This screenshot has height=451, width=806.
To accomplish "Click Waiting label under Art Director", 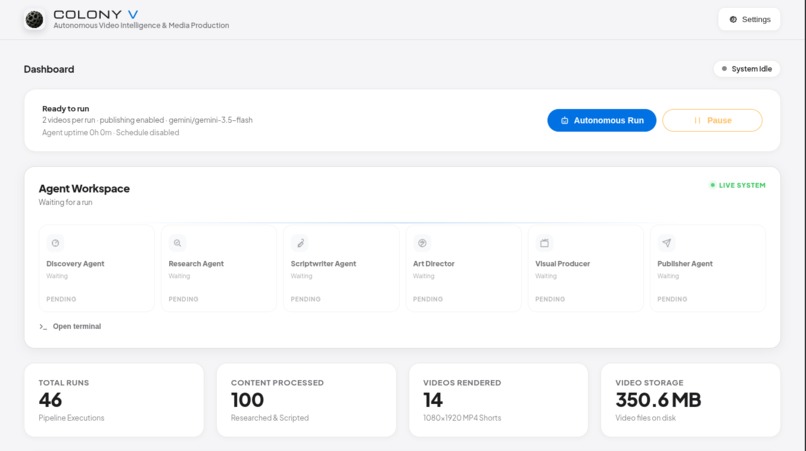I will [x=424, y=276].
